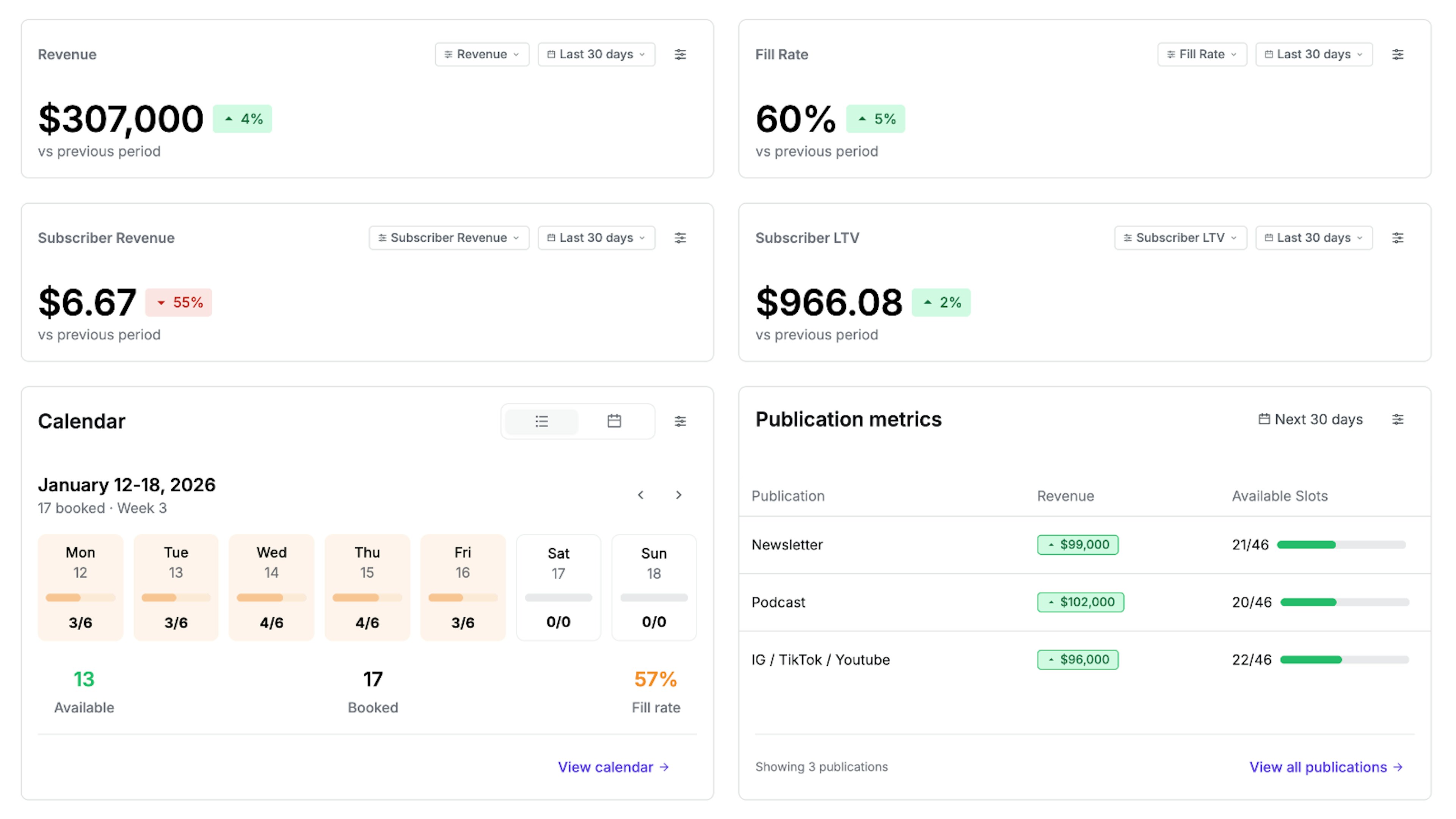The width and height of the screenshot is (1456, 819).
Task: Open filter settings on the Subscriber Revenue card
Action: pos(681,237)
